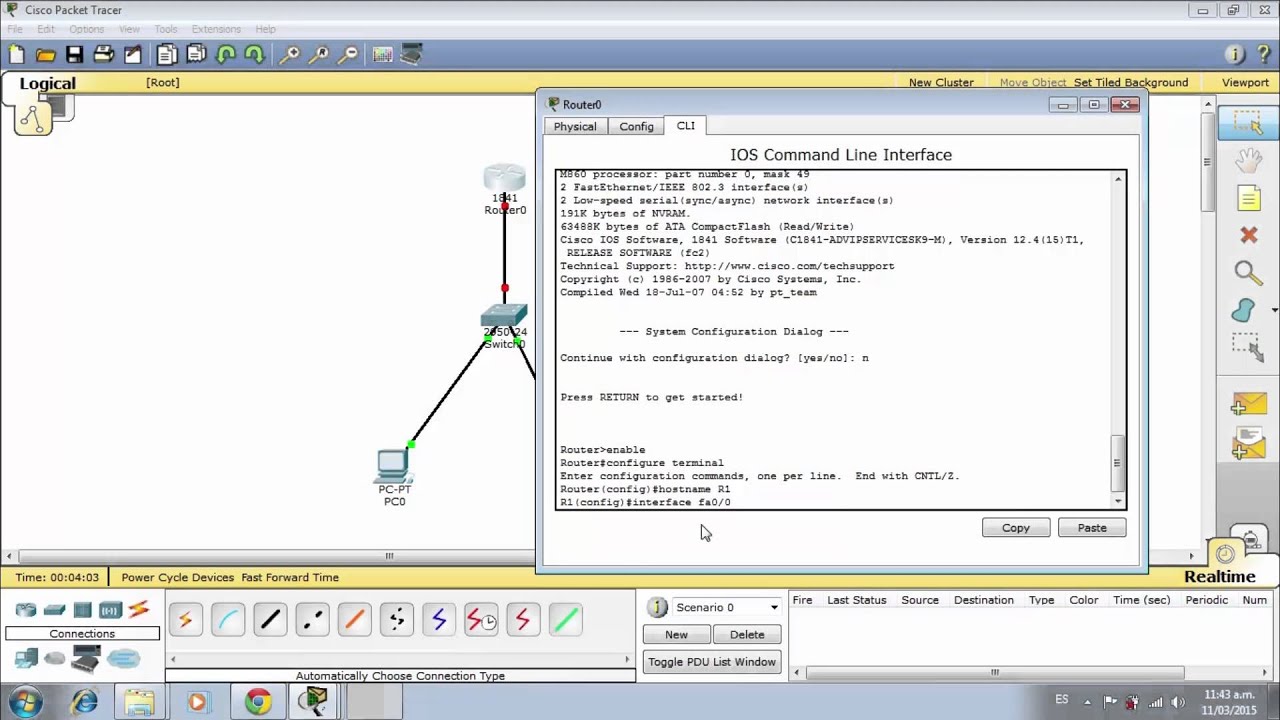Image resolution: width=1280 pixels, height=720 pixels.
Task: Select the Resize Shape tool
Action: point(1248,347)
